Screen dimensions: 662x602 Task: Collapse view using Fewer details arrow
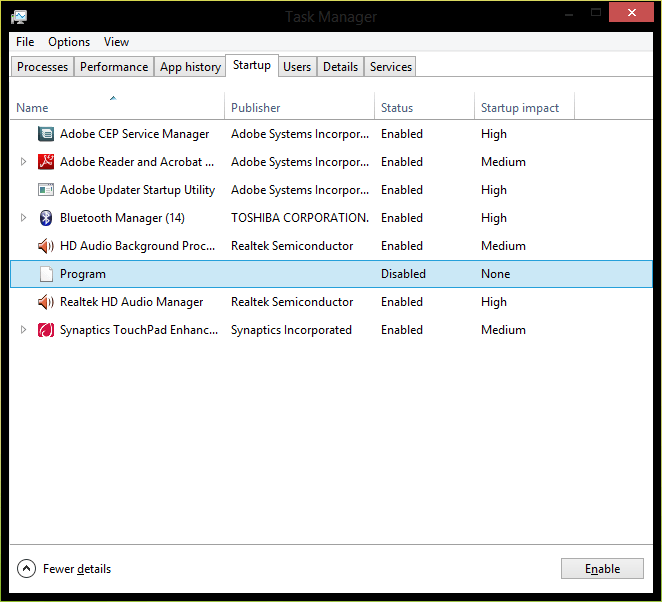(x=27, y=569)
